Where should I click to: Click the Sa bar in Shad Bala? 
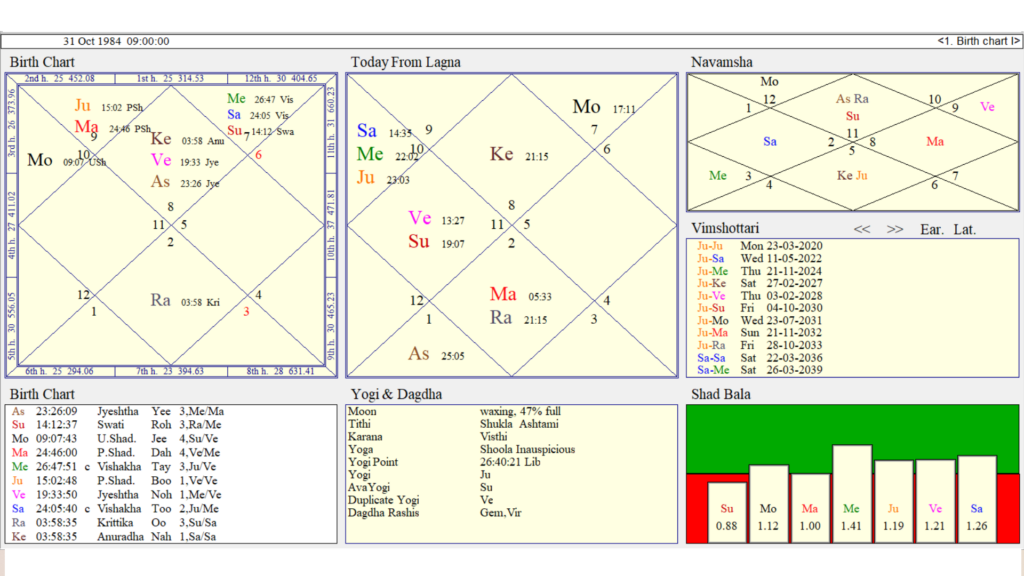coord(977,499)
